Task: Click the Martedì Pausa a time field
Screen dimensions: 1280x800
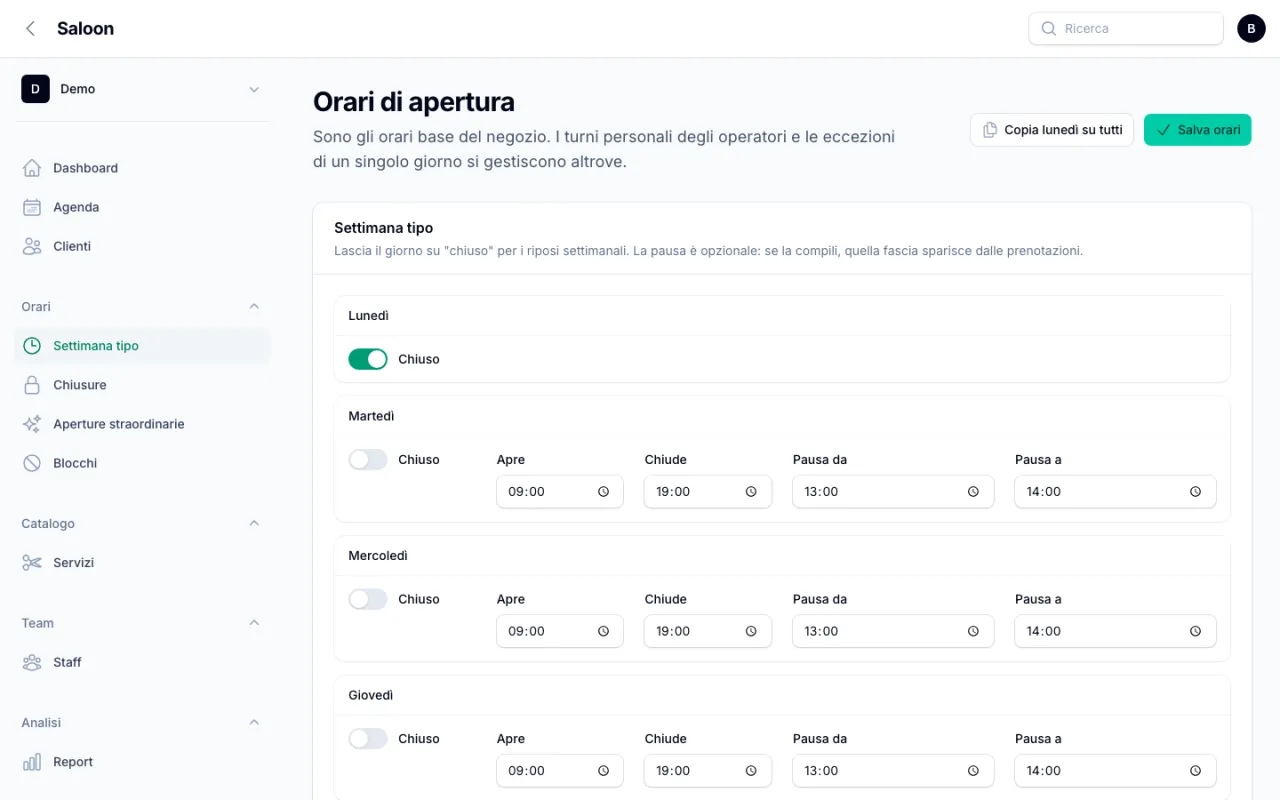Action: click(1115, 492)
